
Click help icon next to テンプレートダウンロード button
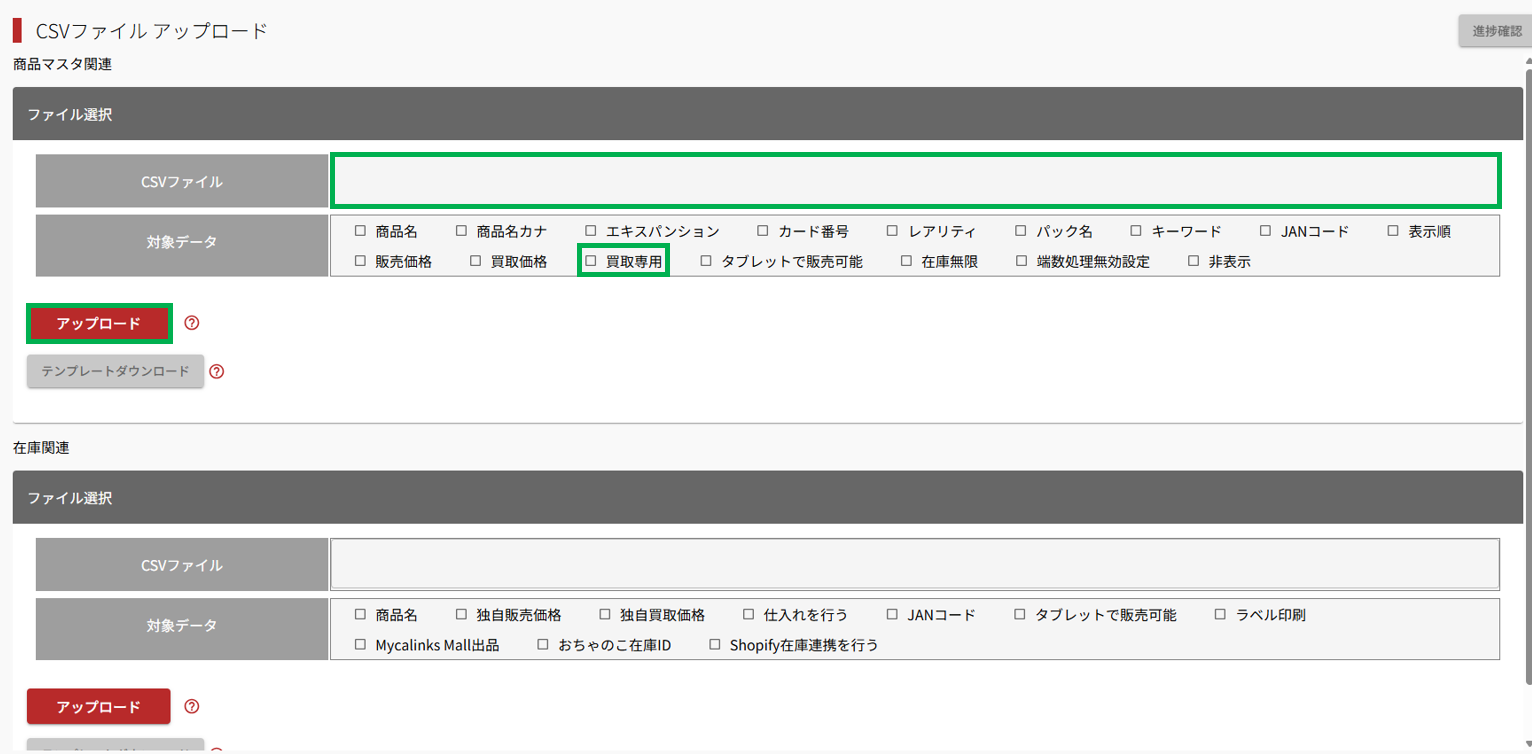[217, 371]
